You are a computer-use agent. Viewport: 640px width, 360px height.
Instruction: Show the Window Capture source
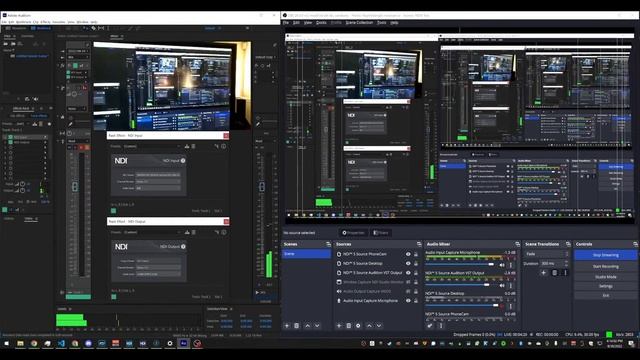408,282
